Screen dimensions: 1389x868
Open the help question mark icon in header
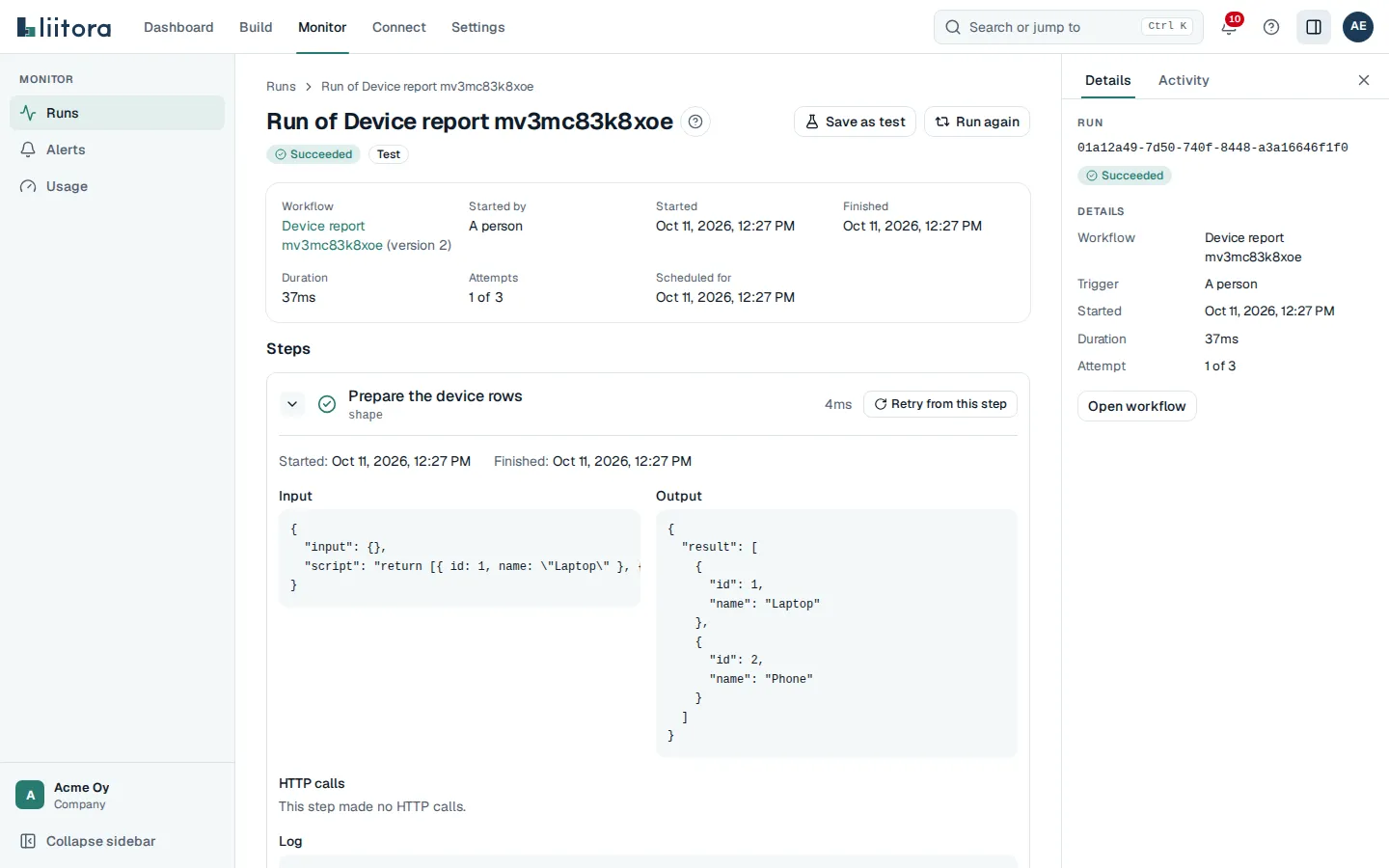(1271, 27)
